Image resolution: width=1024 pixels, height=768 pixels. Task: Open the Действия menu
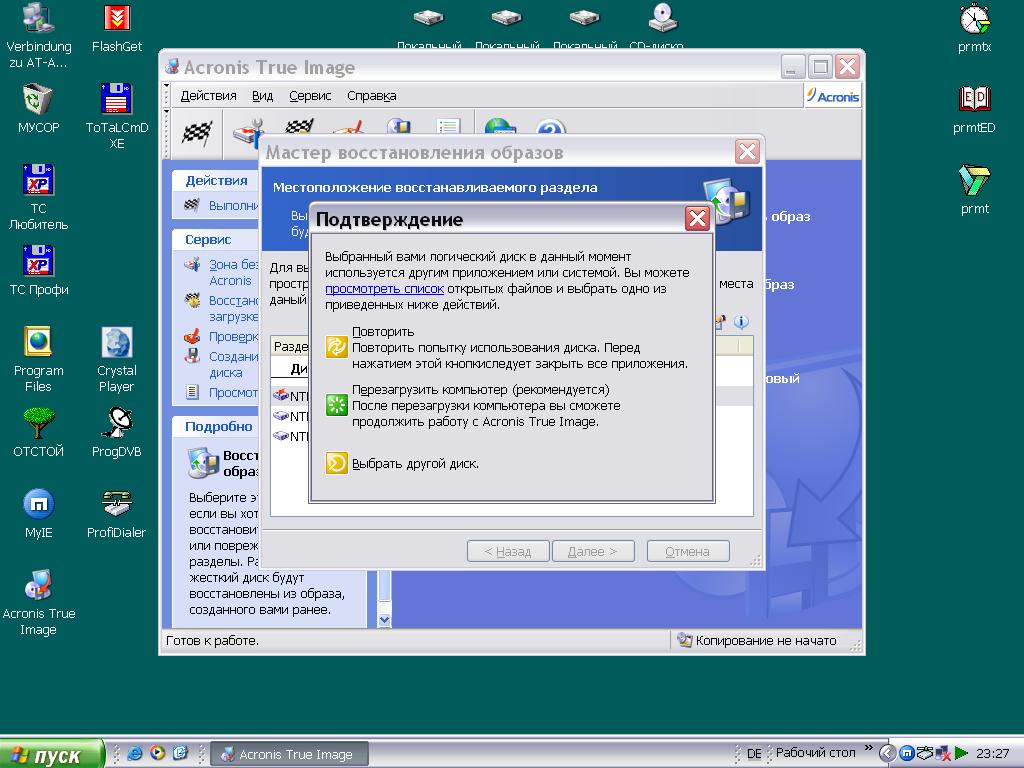pyautogui.click(x=208, y=95)
